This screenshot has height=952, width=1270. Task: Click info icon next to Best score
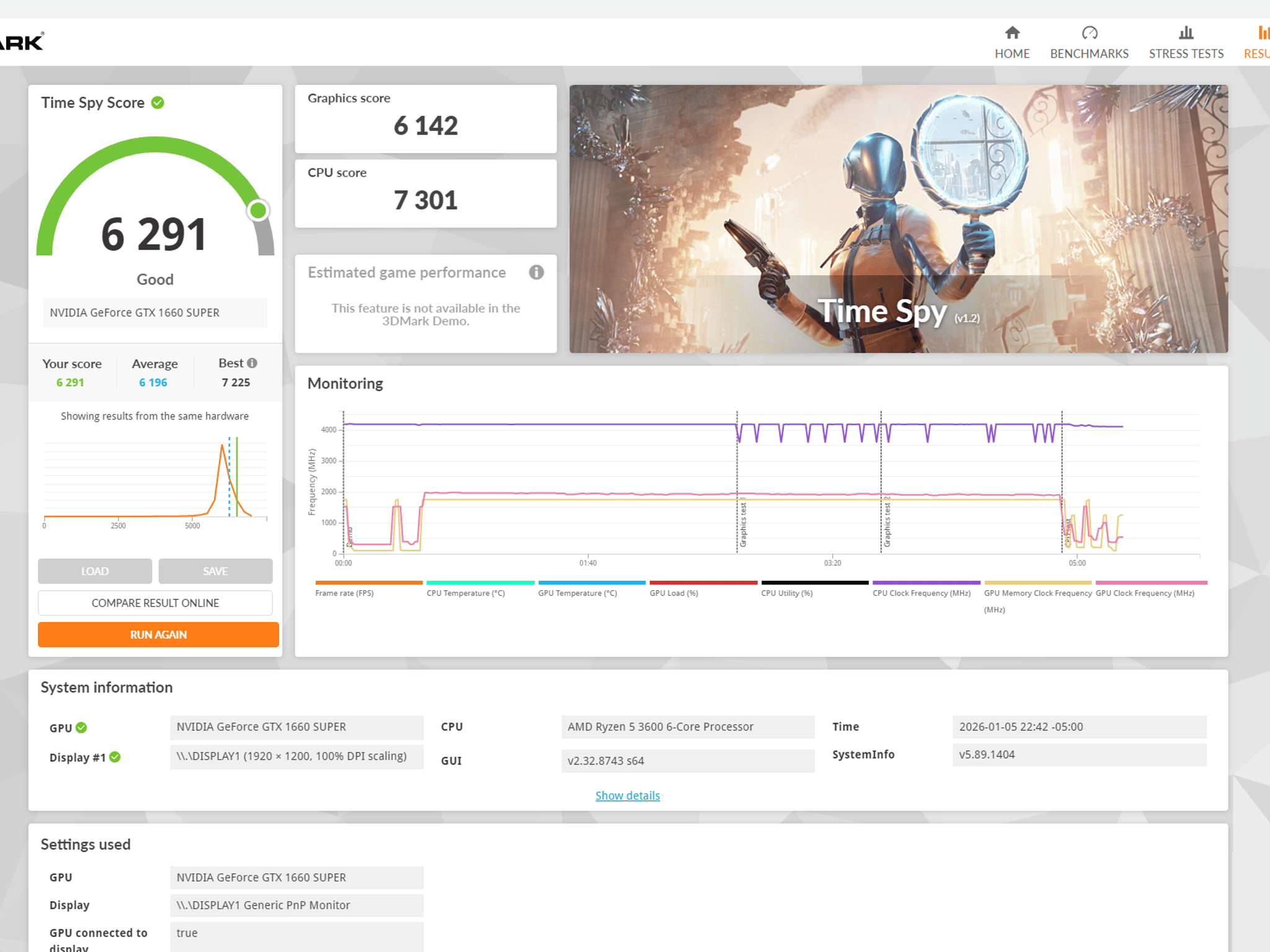(252, 363)
